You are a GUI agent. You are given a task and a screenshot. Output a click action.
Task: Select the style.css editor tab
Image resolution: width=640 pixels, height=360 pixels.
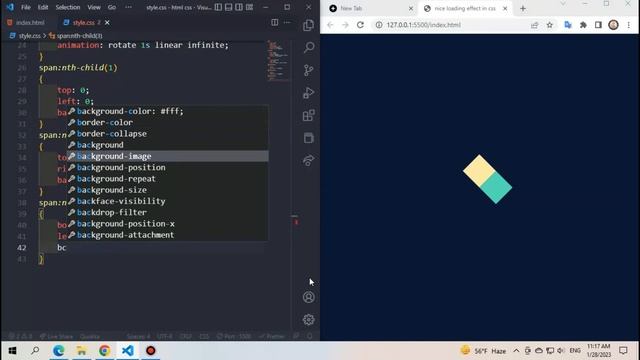tap(84, 22)
